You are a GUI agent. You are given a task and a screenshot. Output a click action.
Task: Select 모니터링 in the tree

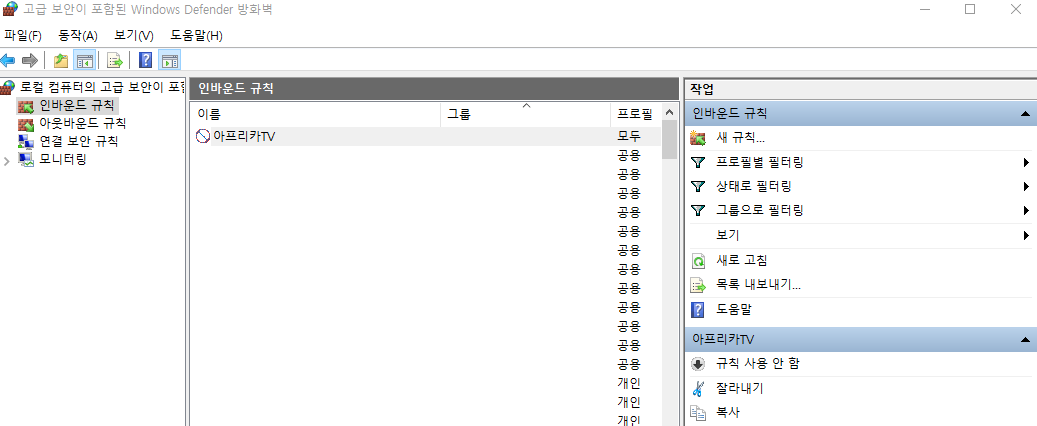62,159
